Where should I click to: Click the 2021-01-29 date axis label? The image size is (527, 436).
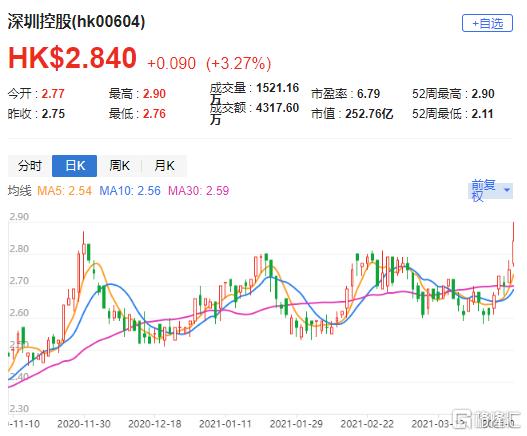296,424
